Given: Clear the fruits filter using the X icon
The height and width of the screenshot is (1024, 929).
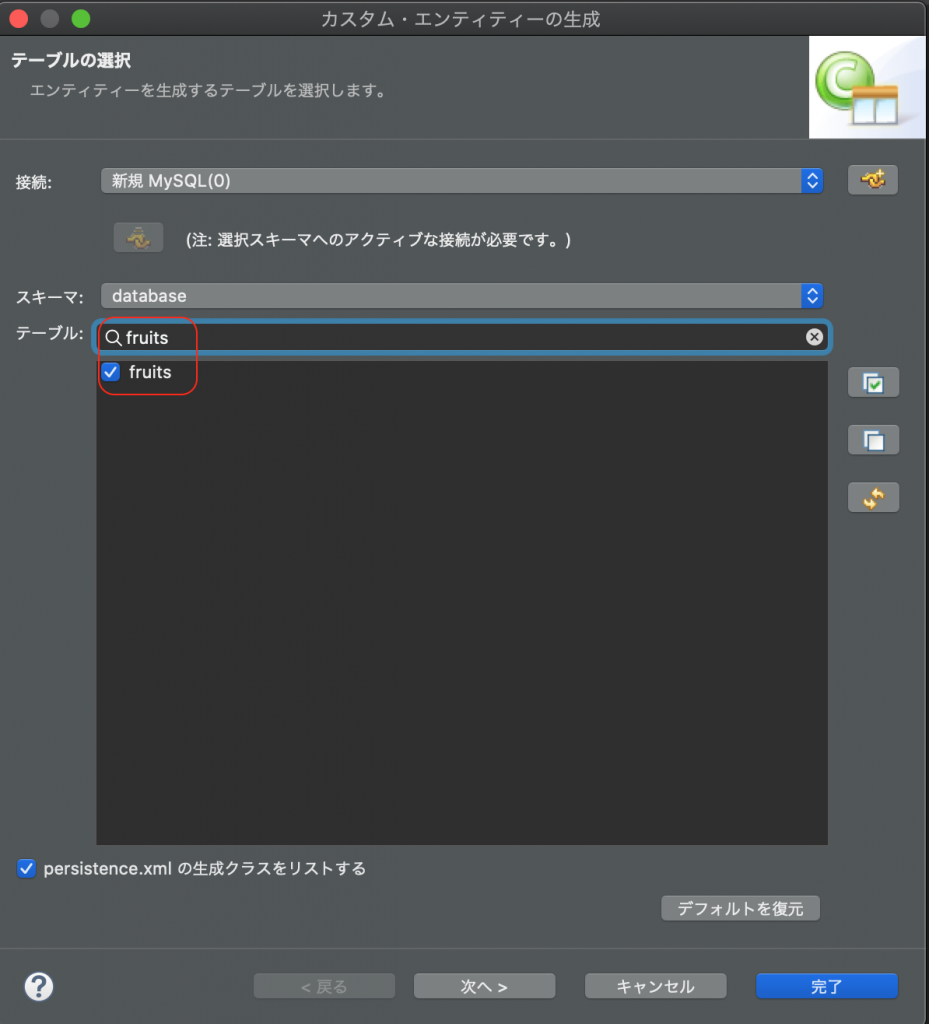Looking at the screenshot, I should click(x=814, y=337).
